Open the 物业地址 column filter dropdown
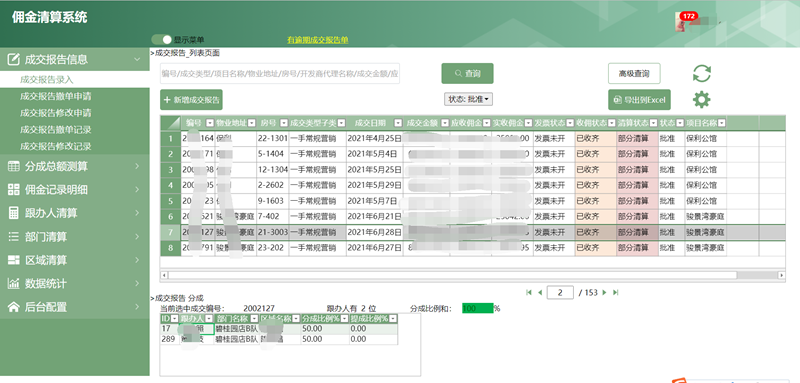 click(x=252, y=123)
